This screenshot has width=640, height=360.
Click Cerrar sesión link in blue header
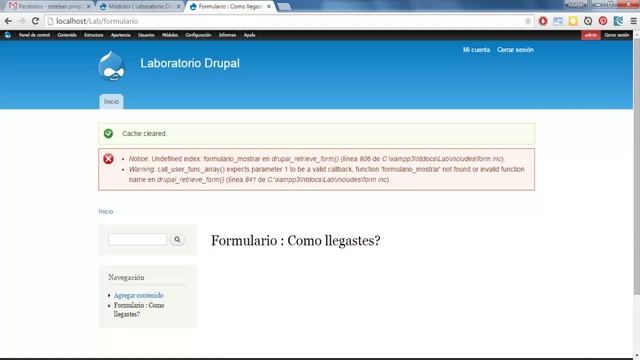pyautogui.click(x=515, y=50)
